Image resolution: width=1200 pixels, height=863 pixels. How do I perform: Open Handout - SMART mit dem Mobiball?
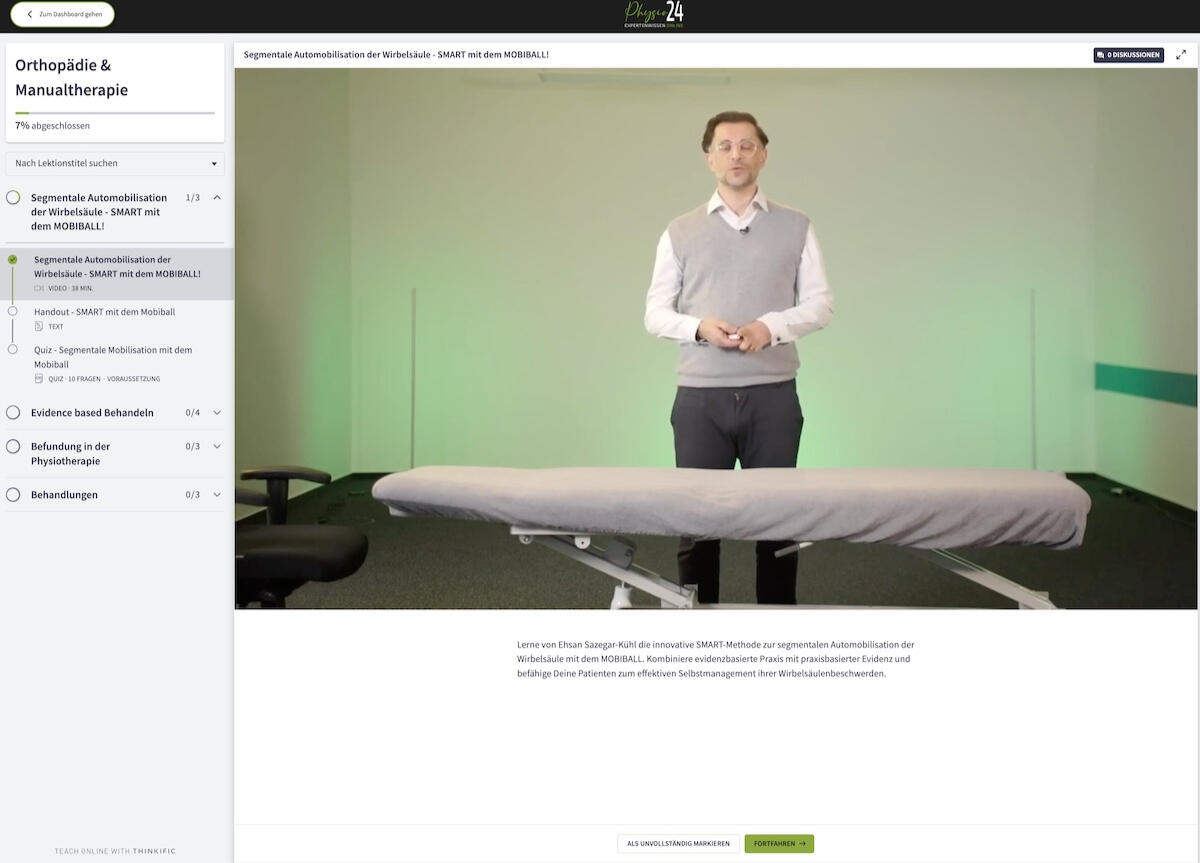104,312
